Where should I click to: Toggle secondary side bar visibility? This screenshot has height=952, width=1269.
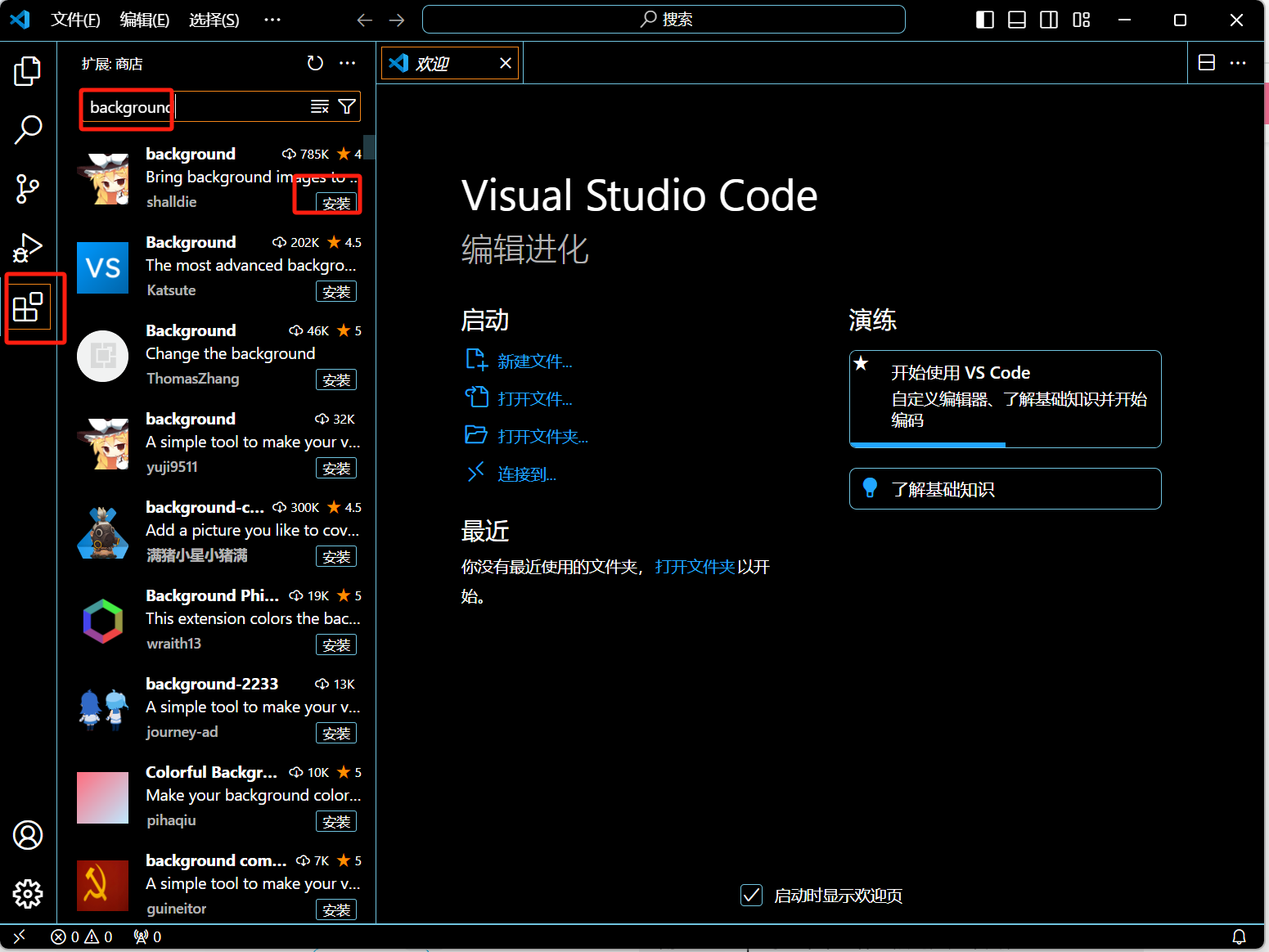pos(1049,20)
